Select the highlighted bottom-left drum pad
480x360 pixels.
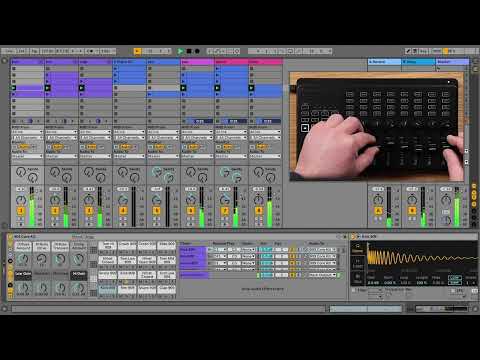click(x=107, y=290)
